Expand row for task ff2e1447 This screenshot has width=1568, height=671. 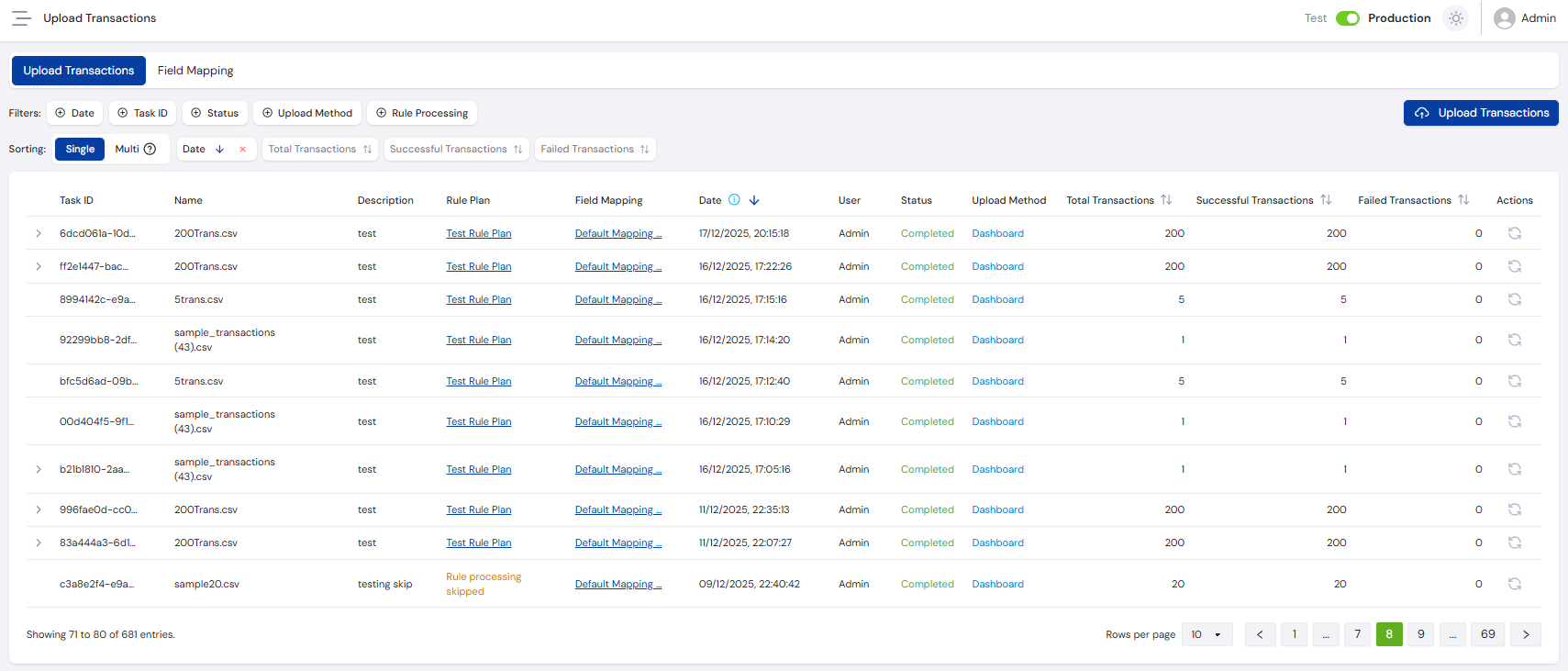pyautogui.click(x=39, y=266)
